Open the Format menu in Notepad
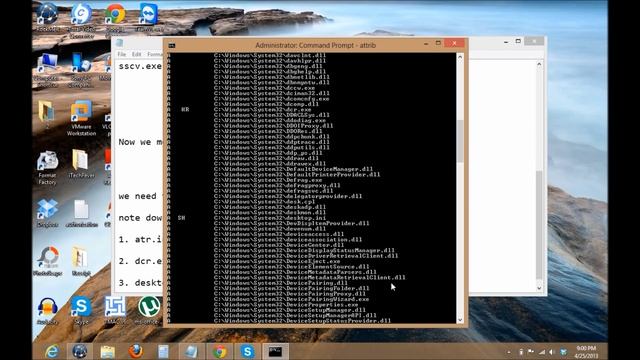The image size is (640, 360). click(x=155, y=54)
